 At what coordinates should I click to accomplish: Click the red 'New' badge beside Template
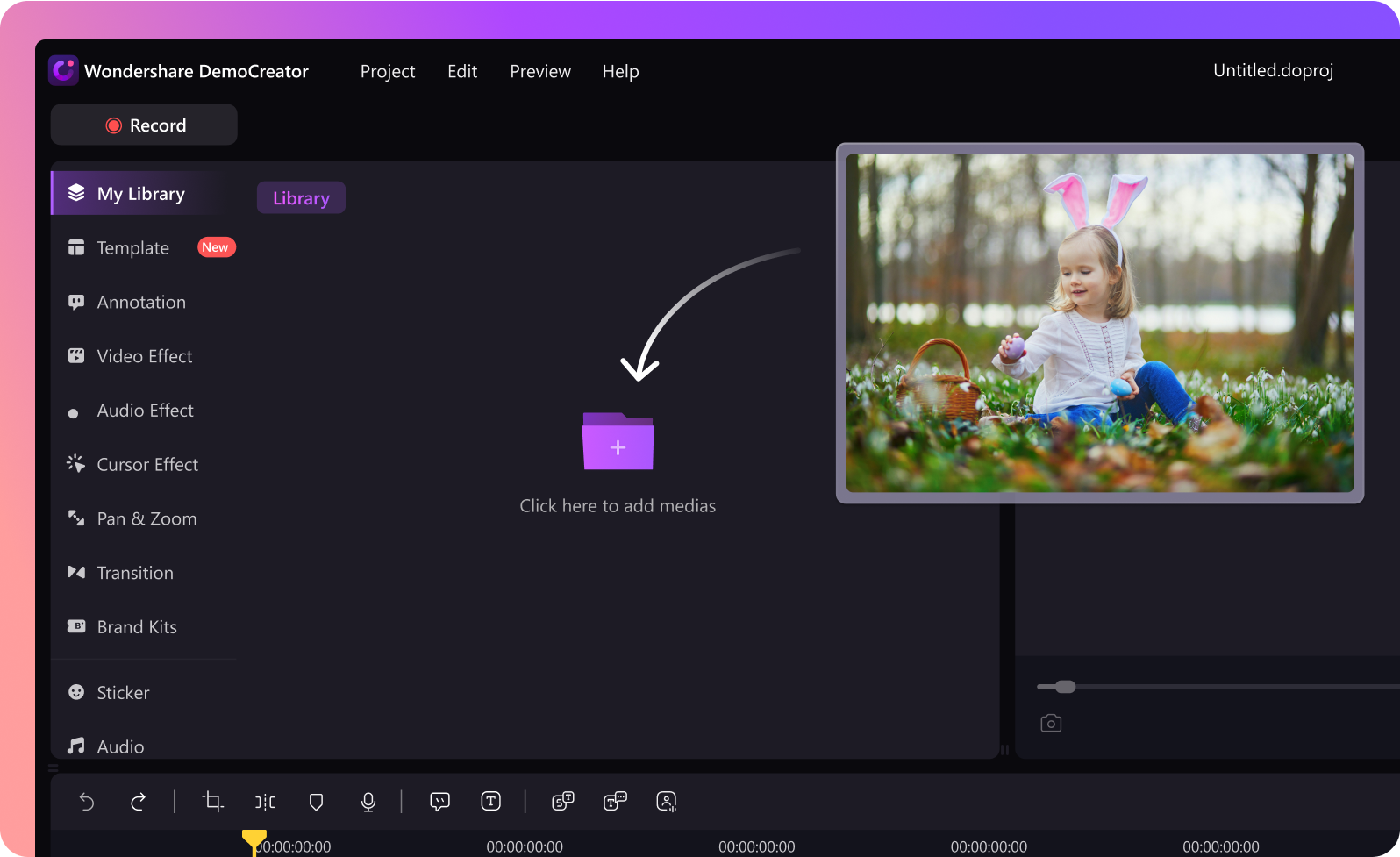pos(216,247)
